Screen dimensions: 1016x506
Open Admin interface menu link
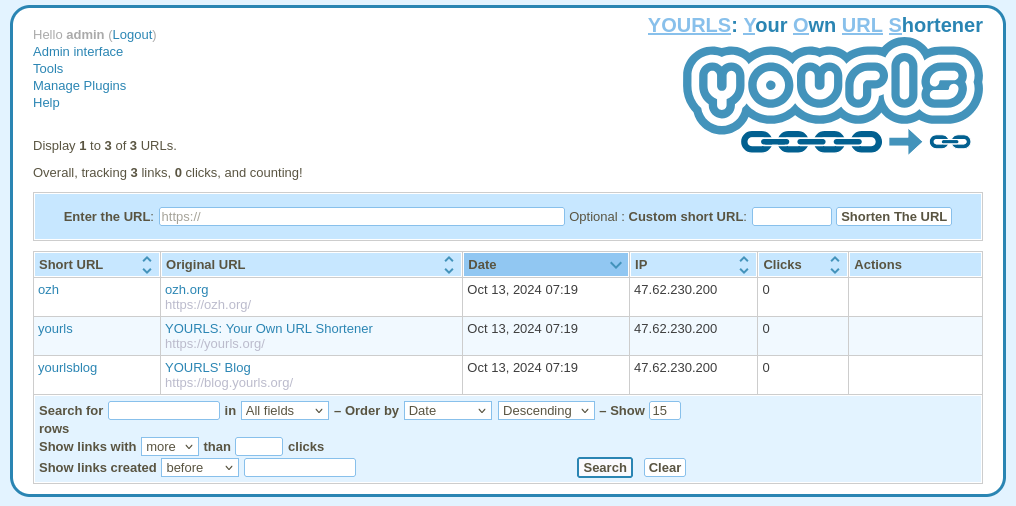pyautogui.click(x=78, y=52)
